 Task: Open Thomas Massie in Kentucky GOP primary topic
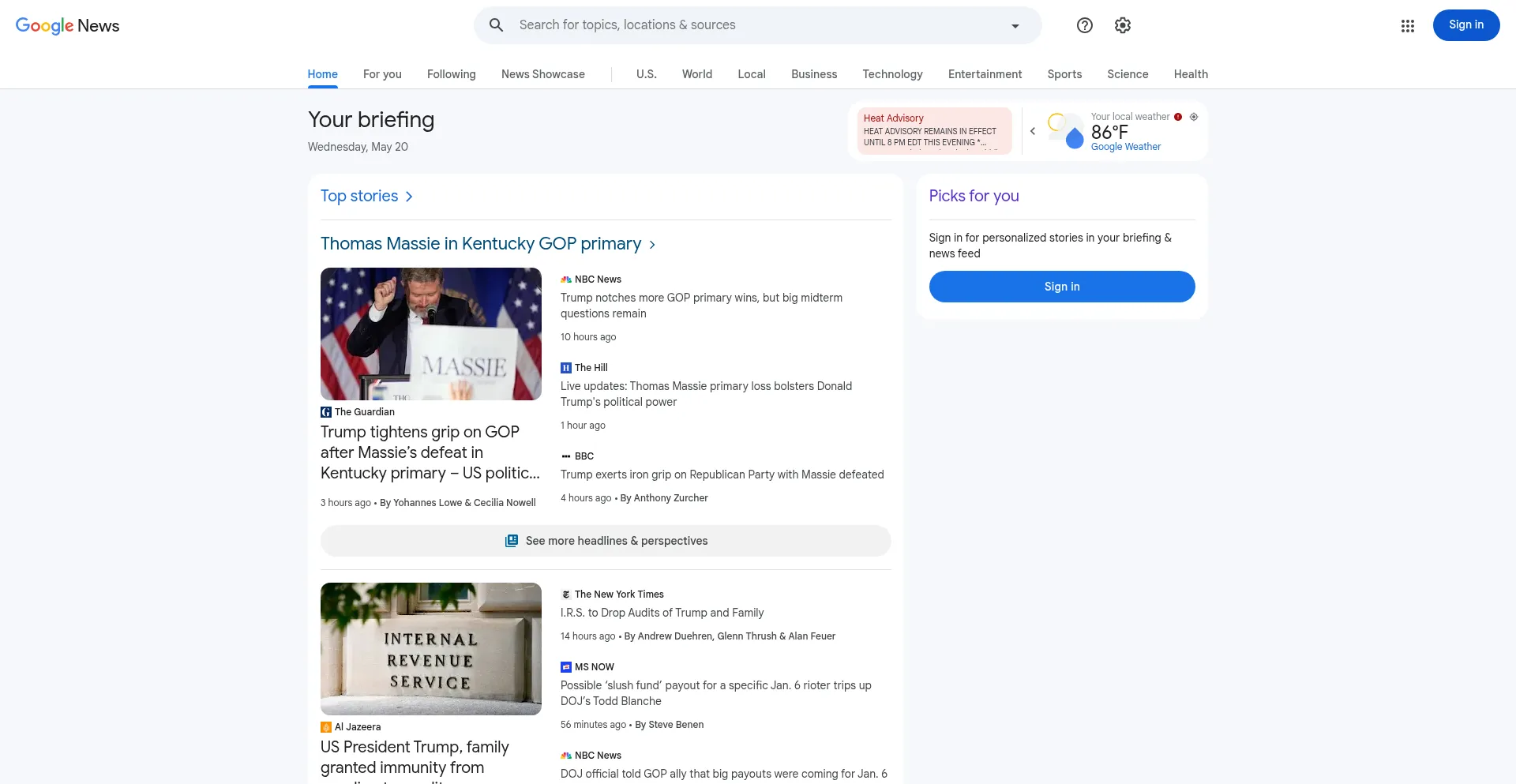point(481,244)
